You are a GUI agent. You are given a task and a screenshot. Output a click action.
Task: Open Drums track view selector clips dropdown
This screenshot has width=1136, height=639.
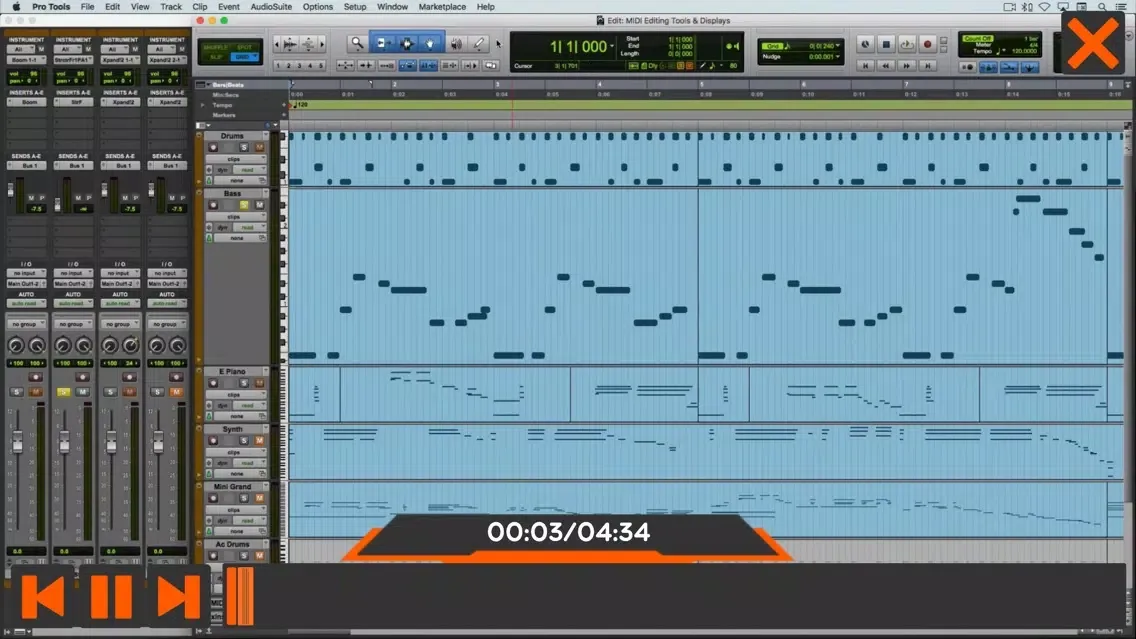click(x=236, y=159)
